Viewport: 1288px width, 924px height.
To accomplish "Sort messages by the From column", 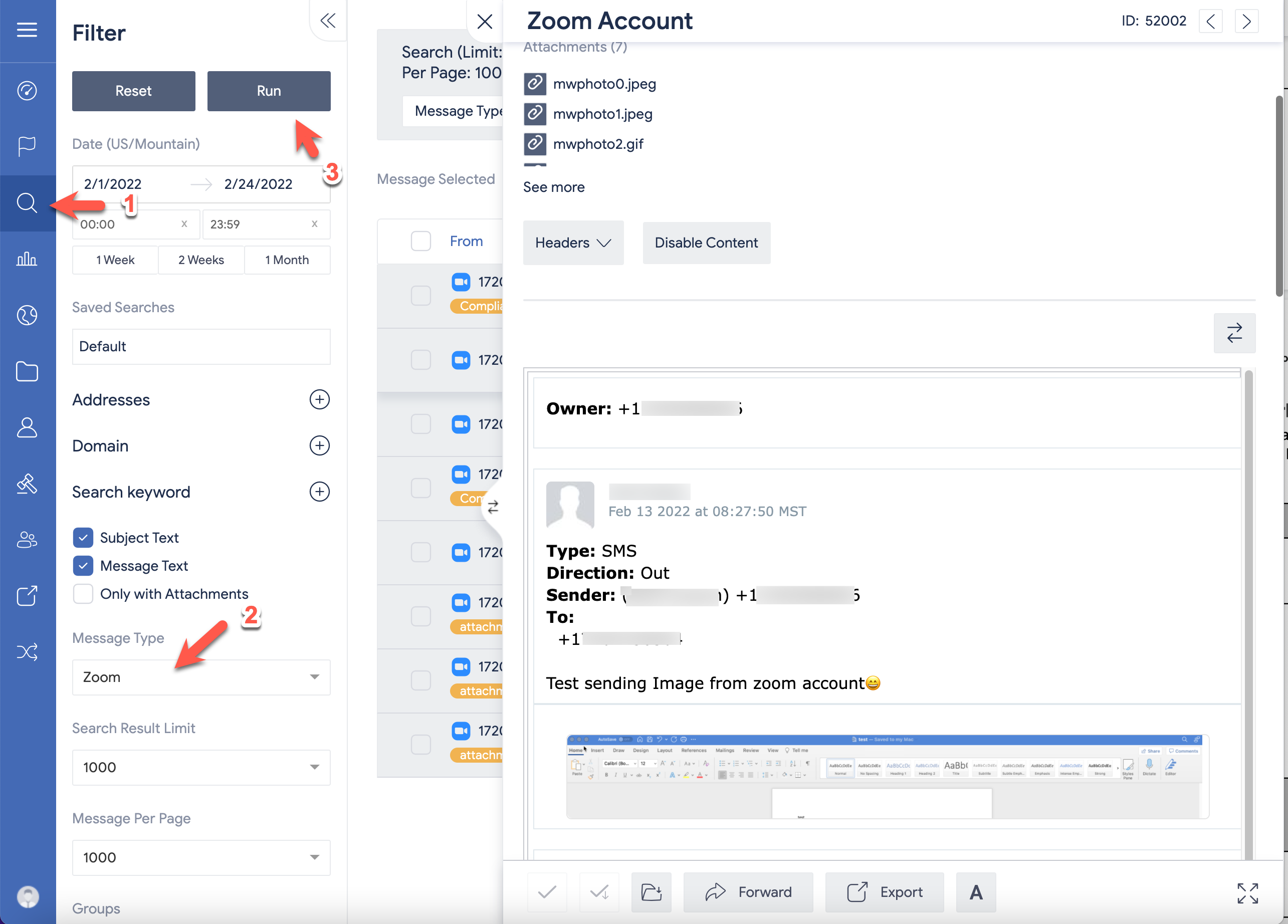I will 466,241.
